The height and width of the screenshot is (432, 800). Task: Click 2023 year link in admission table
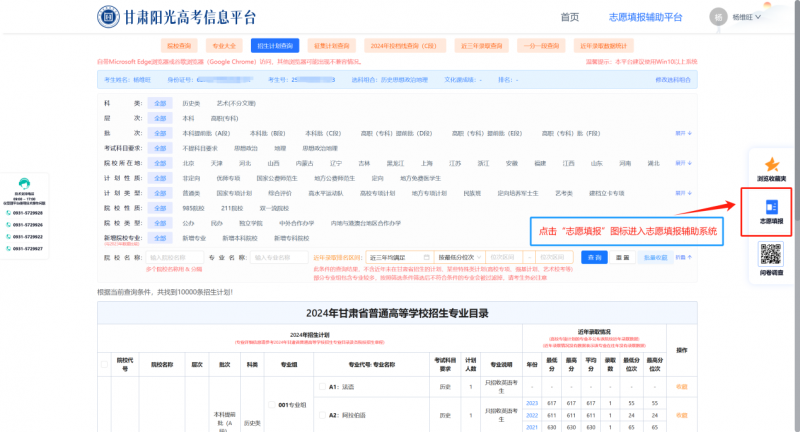(532, 402)
